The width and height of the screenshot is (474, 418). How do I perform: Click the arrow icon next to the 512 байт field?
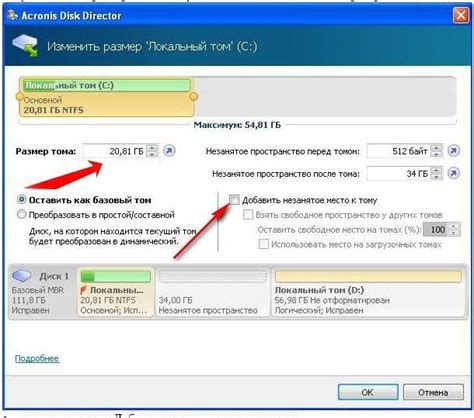click(x=453, y=151)
